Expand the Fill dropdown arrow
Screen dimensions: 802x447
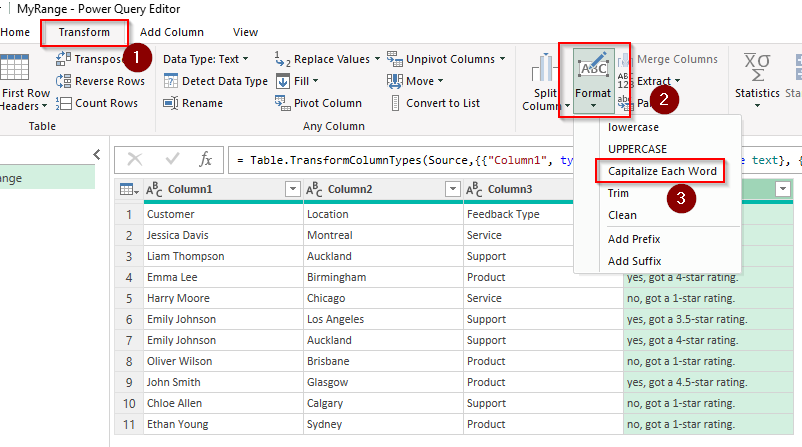tap(315, 81)
